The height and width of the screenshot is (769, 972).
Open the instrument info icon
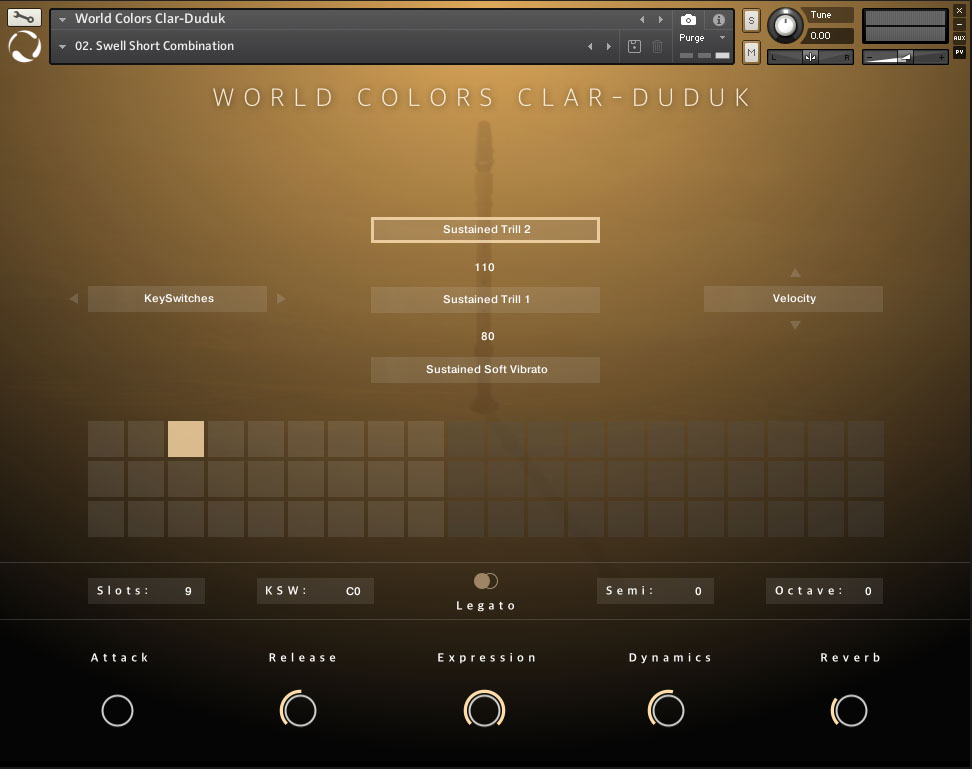click(718, 20)
